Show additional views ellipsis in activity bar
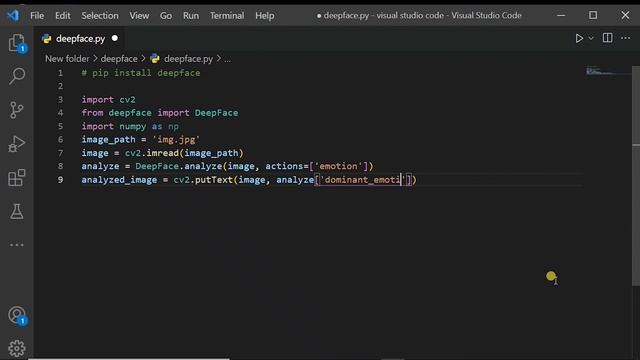 (x=17, y=245)
